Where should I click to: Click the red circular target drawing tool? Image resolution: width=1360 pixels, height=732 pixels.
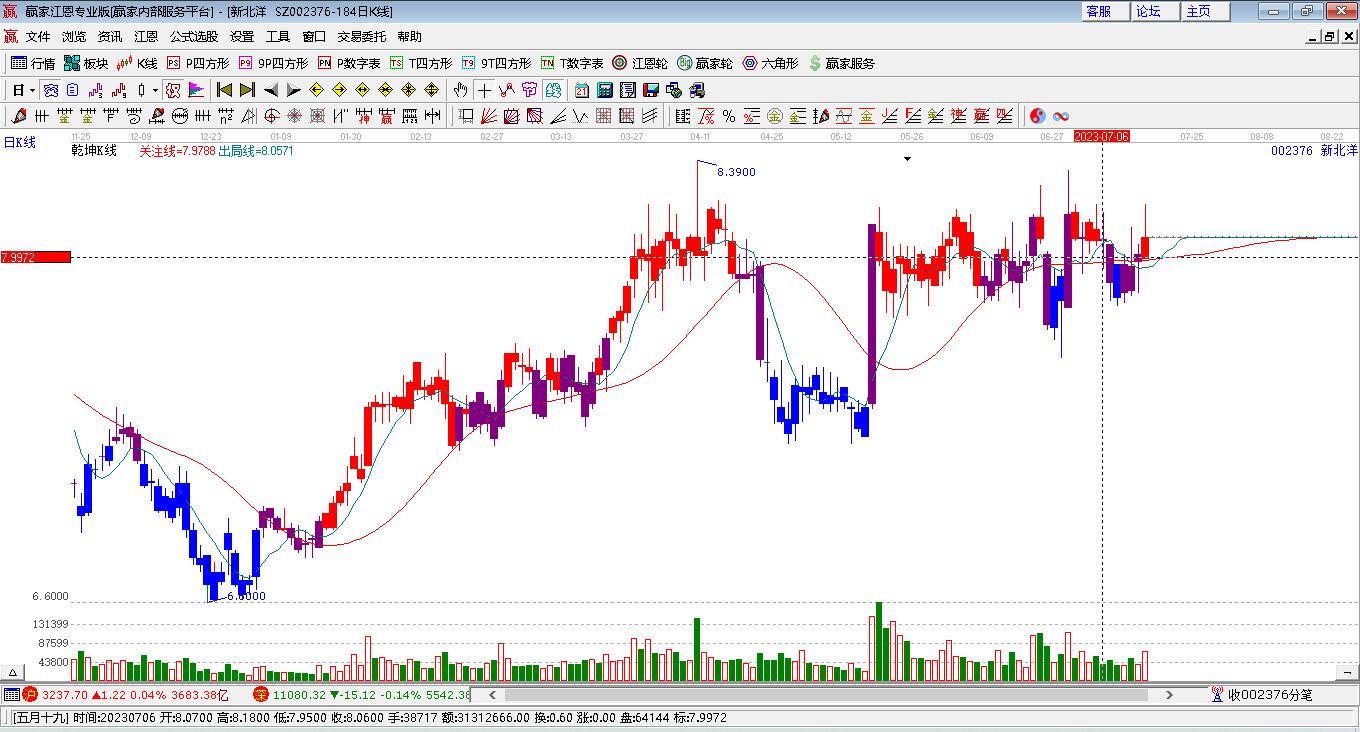pyautogui.click(x=271, y=116)
